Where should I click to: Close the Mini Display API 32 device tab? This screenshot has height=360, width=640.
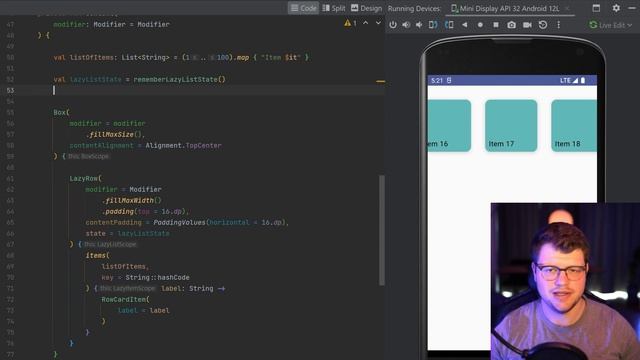coord(567,8)
